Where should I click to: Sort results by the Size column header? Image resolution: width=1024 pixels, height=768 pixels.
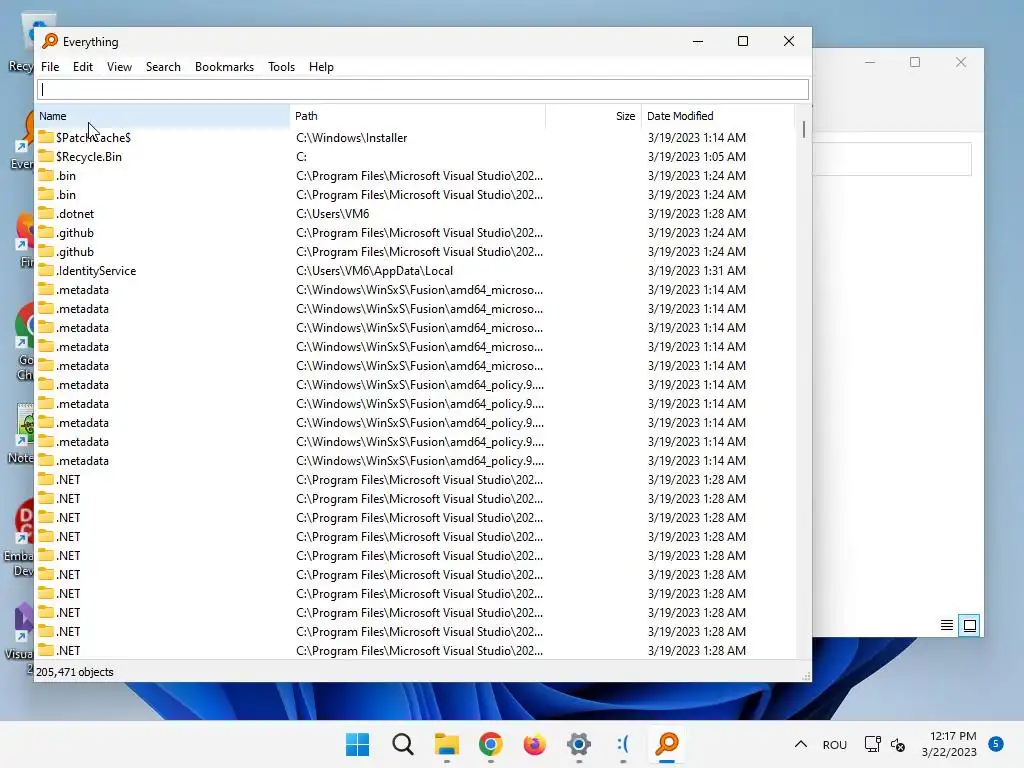(593, 116)
